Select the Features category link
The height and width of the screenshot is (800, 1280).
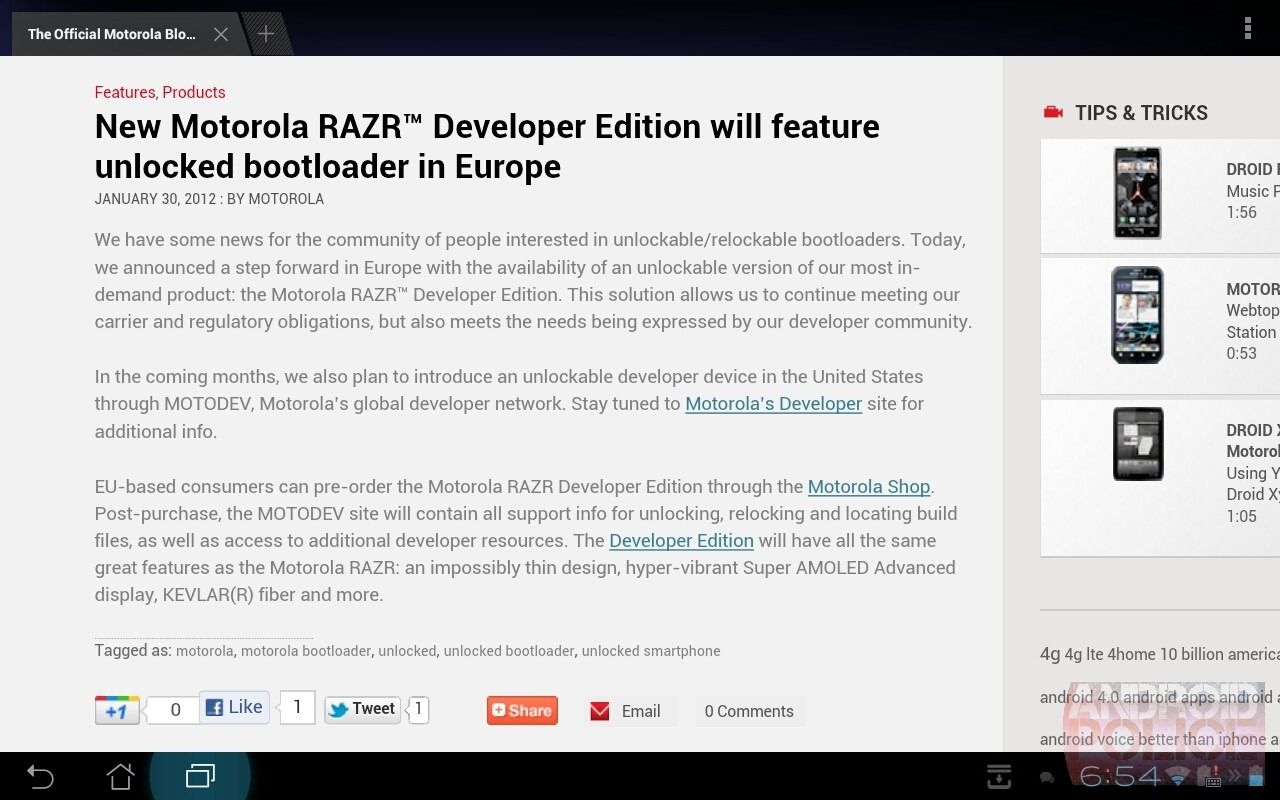124,92
